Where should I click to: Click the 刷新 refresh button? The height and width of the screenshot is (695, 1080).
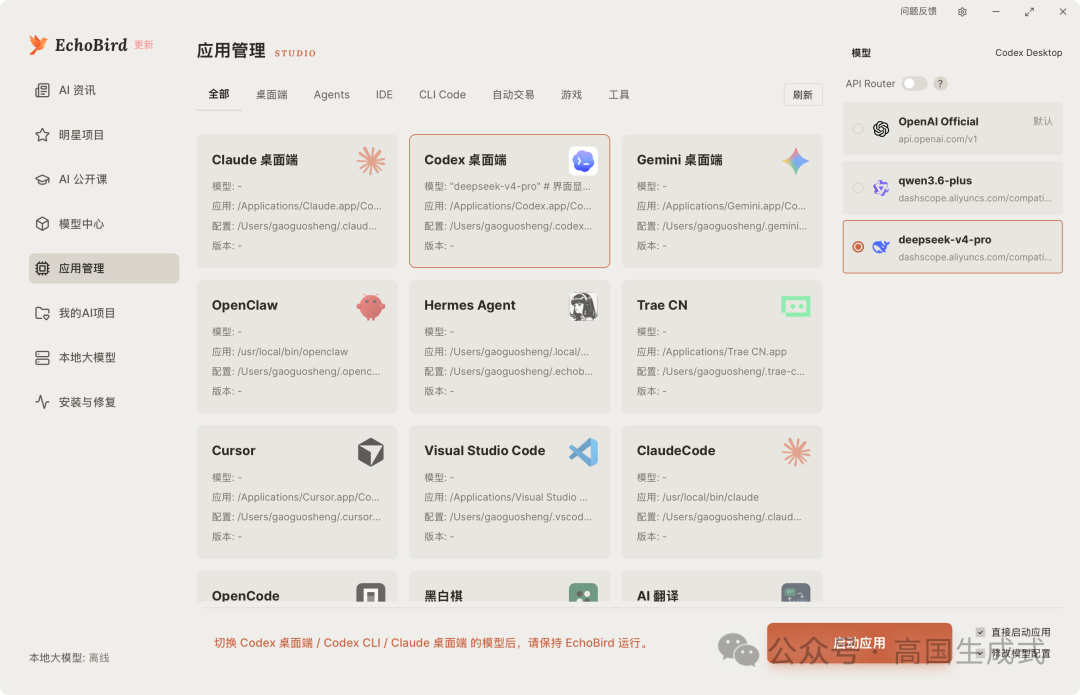803,95
